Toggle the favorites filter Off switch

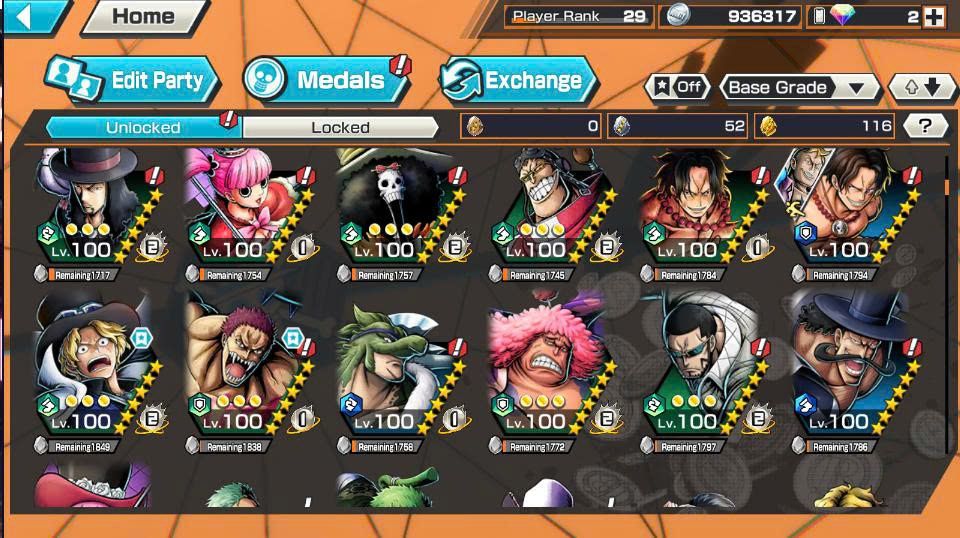pos(678,88)
